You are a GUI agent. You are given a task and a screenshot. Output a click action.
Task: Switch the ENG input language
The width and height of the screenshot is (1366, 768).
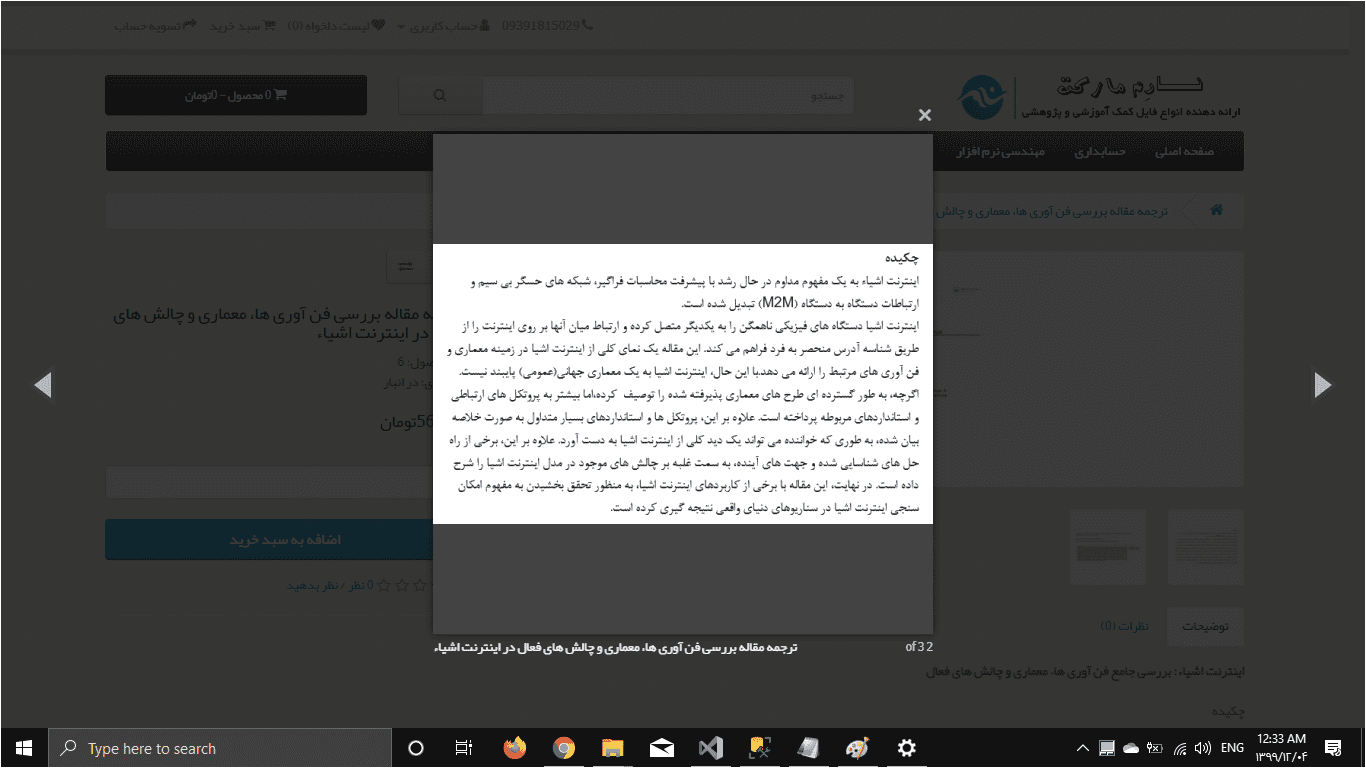1232,748
